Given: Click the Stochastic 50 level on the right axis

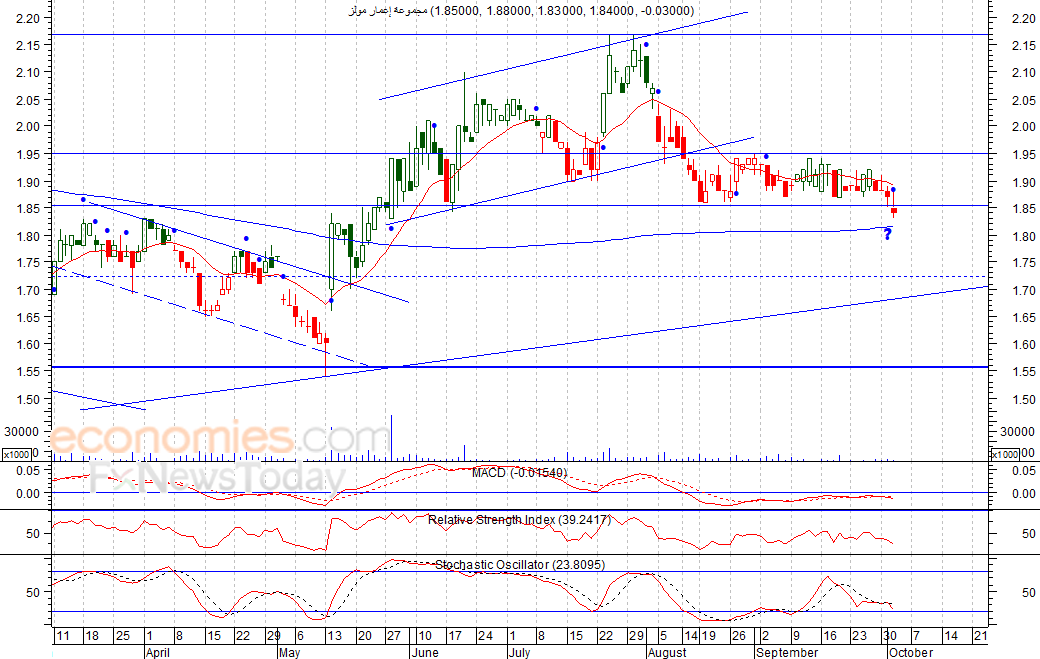Looking at the screenshot, I should click(1028, 593).
